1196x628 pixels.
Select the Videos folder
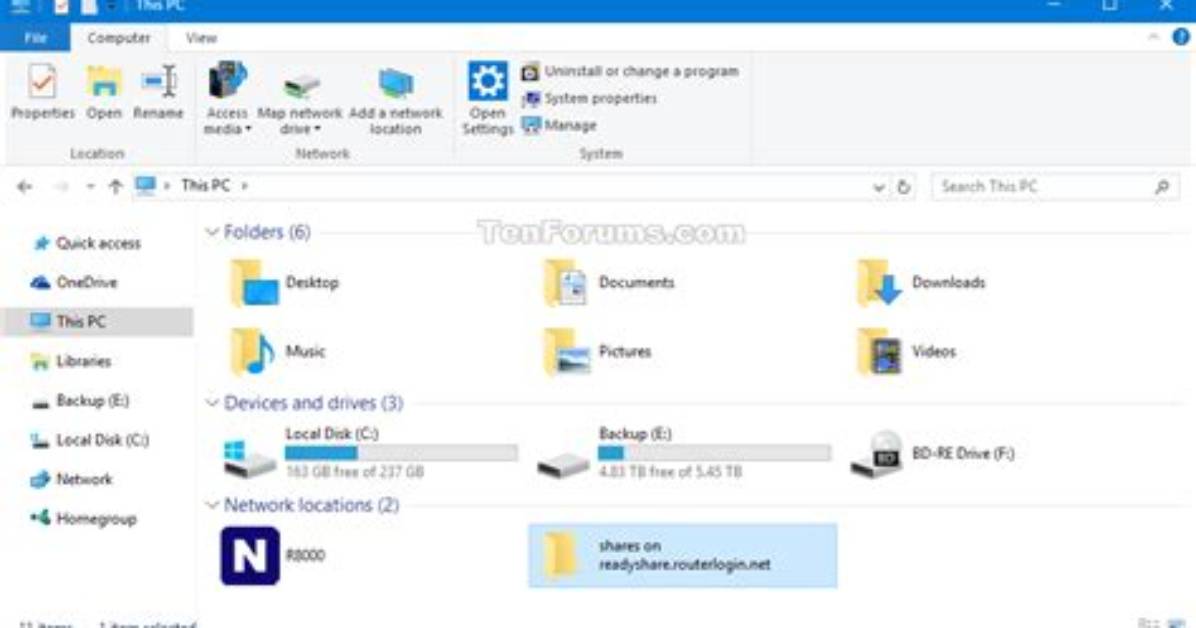[x=906, y=352]
